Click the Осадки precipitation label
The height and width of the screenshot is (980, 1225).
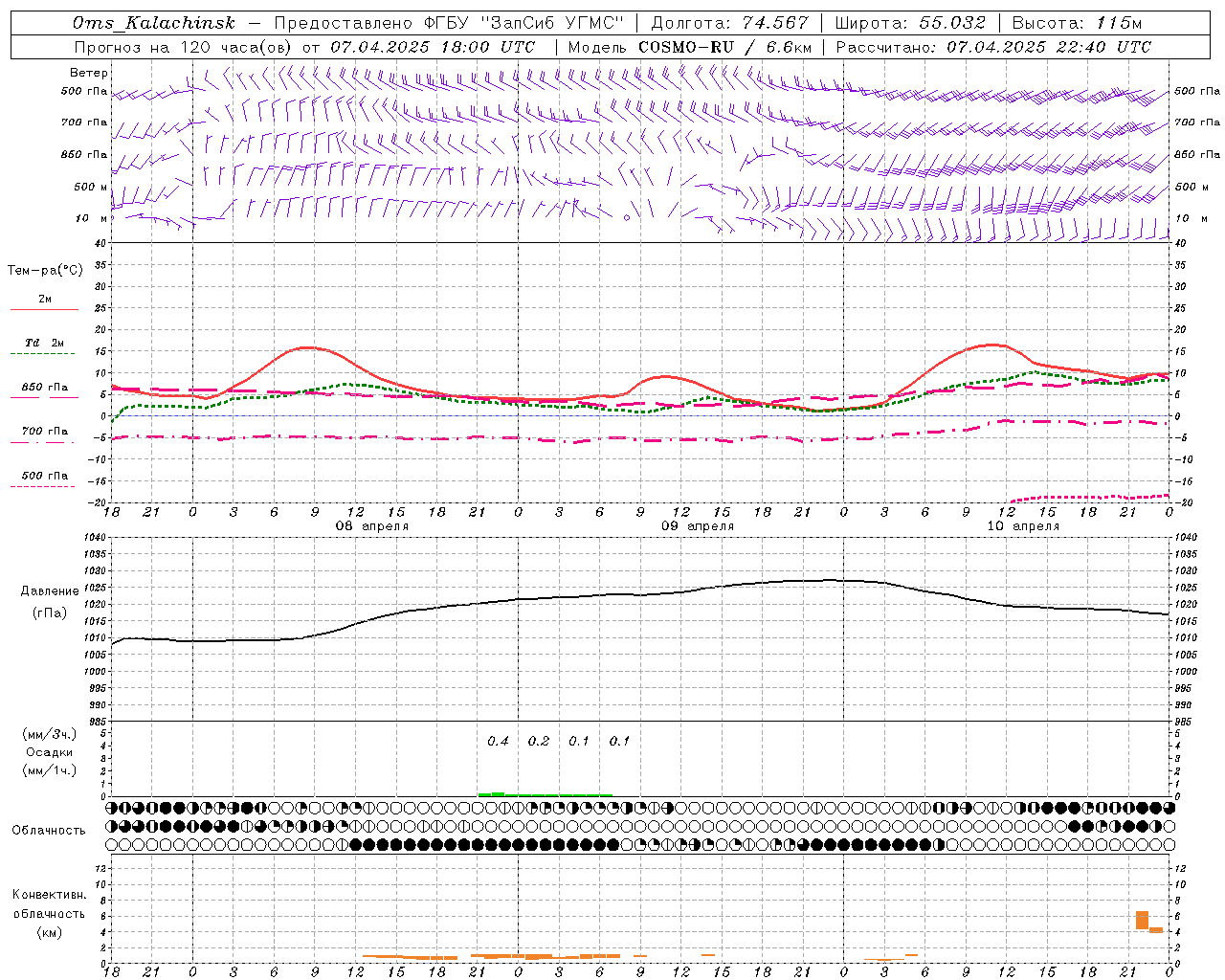click(x=50, y=752)
